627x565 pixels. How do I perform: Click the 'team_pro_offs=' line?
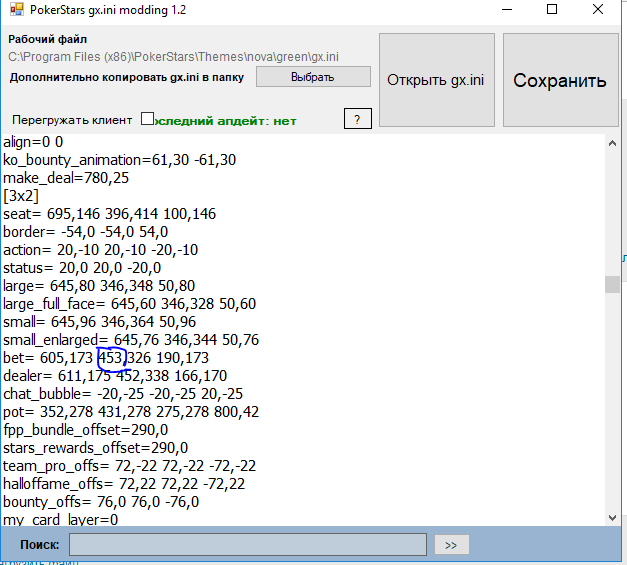coord(130,466)
